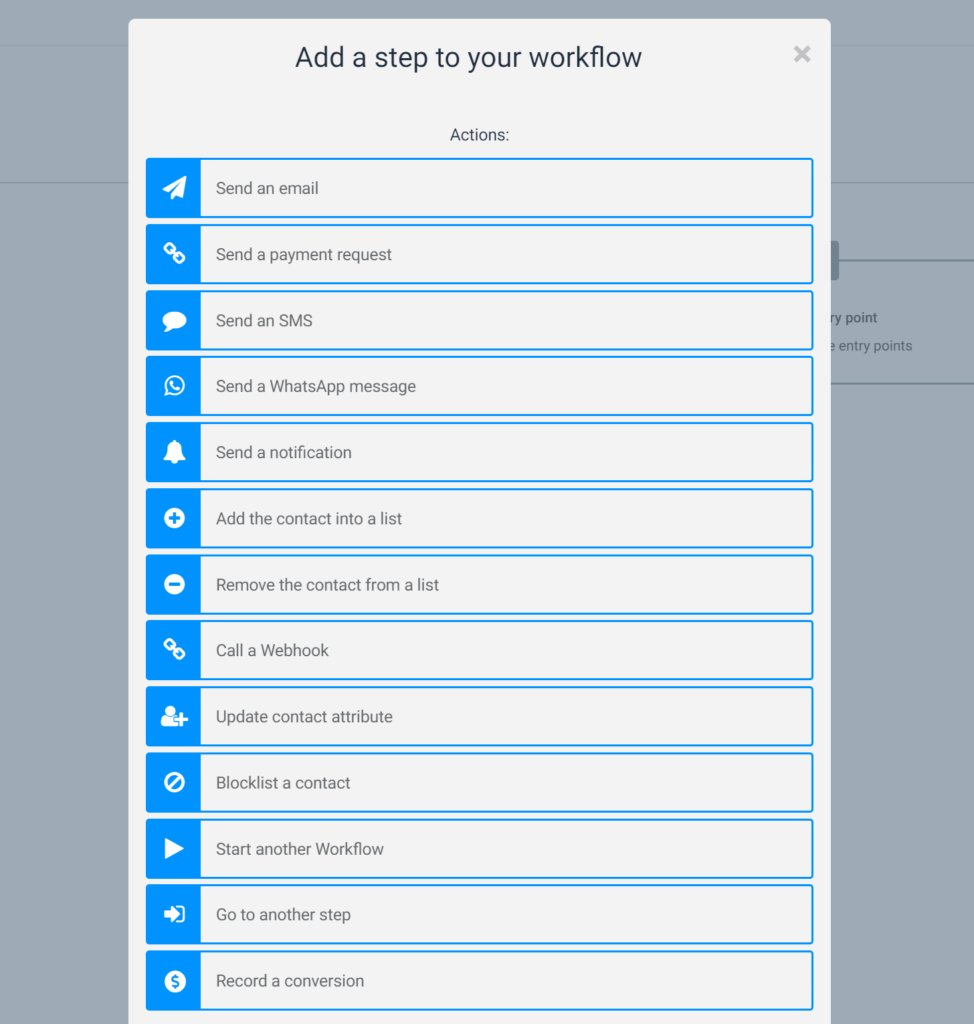
Task: Choose Start another Workflow option
Action: coord(300,849)
